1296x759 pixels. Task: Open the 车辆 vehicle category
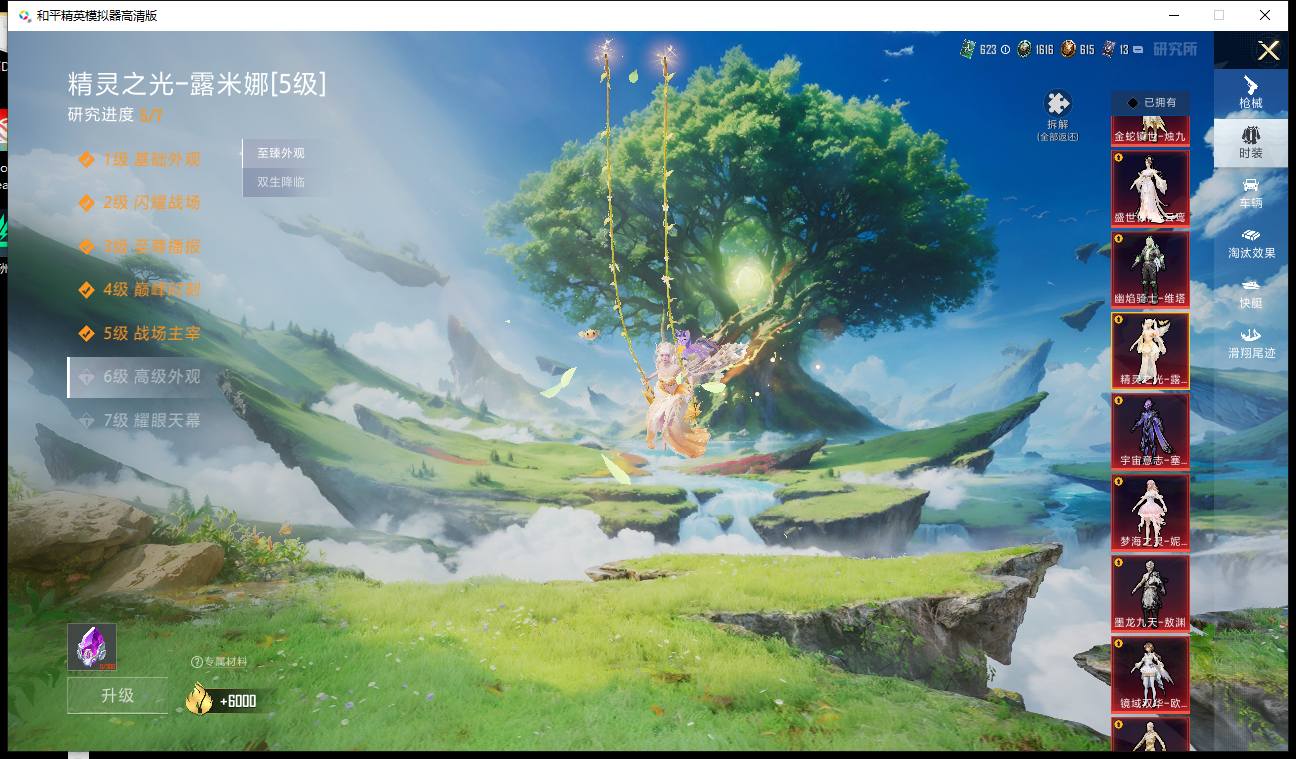(x=1250, y=192)
